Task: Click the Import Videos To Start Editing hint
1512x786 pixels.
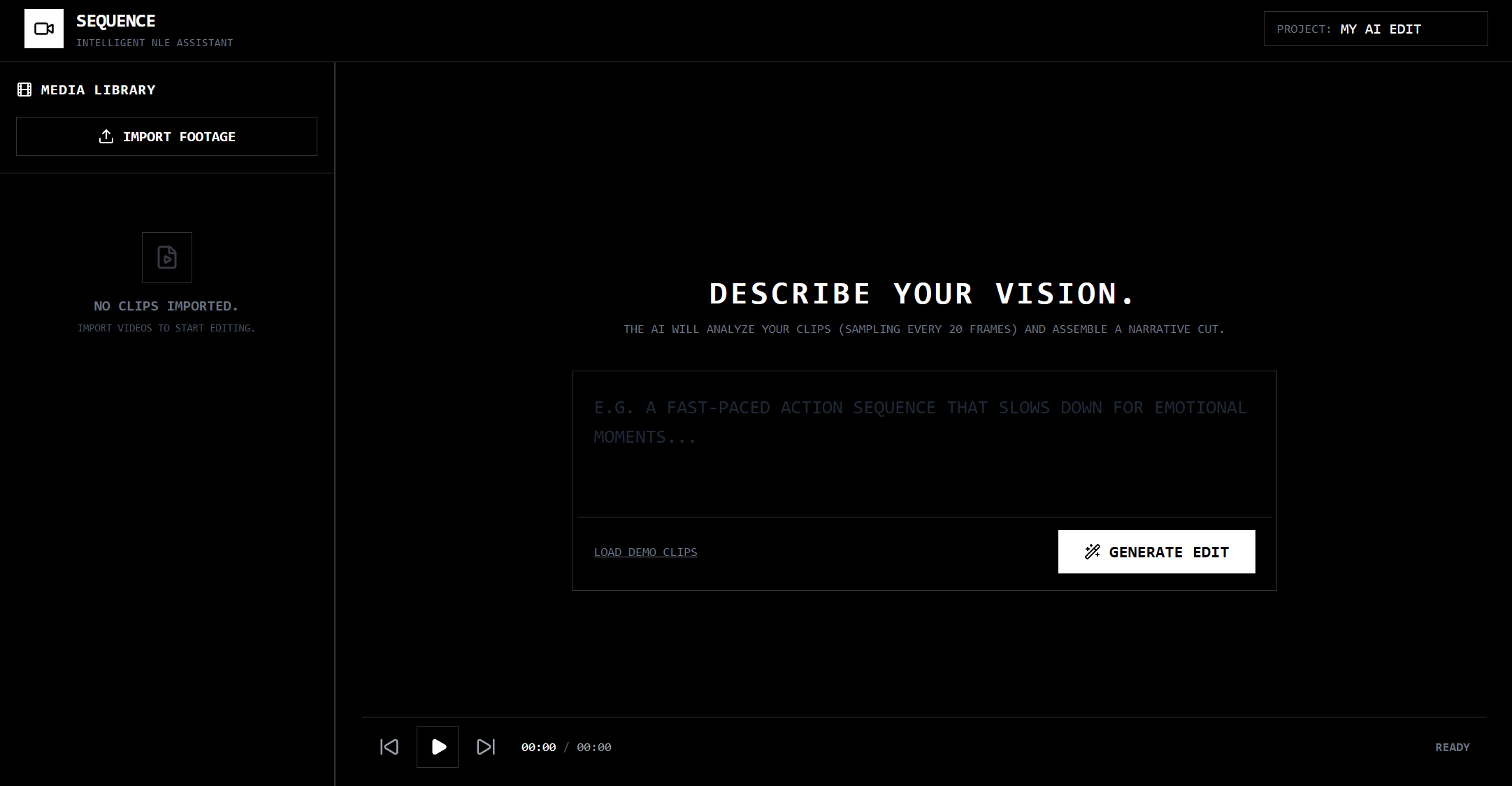Action: 166,328
